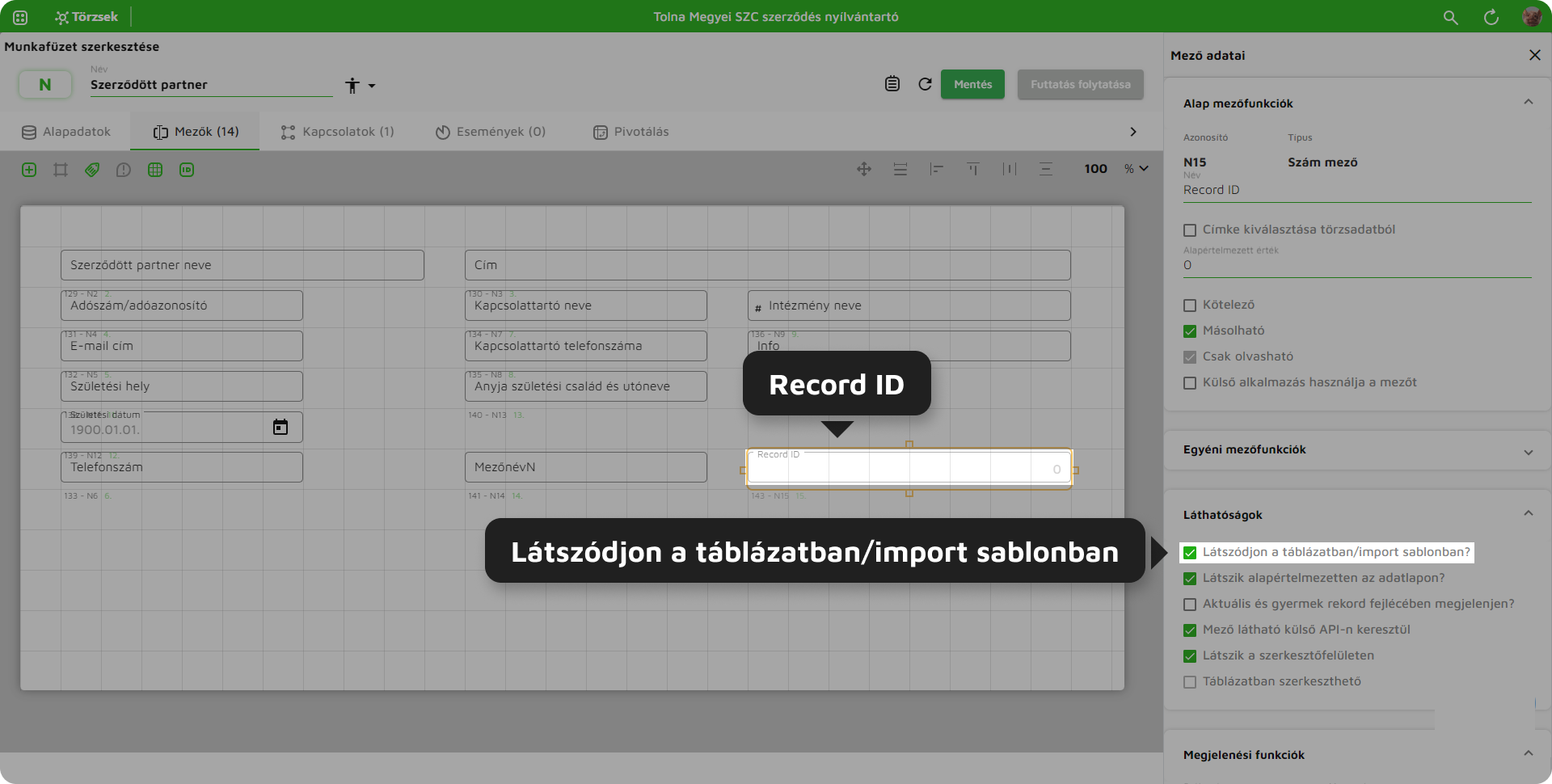Uncheck Látszik a szerkesztőfelületen
1552x784 pixels.
click(x=1190, y=656)
